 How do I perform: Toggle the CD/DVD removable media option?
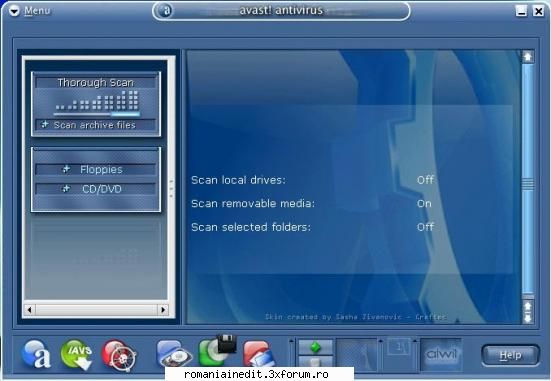pyautogui.click(x=96, y=189)
